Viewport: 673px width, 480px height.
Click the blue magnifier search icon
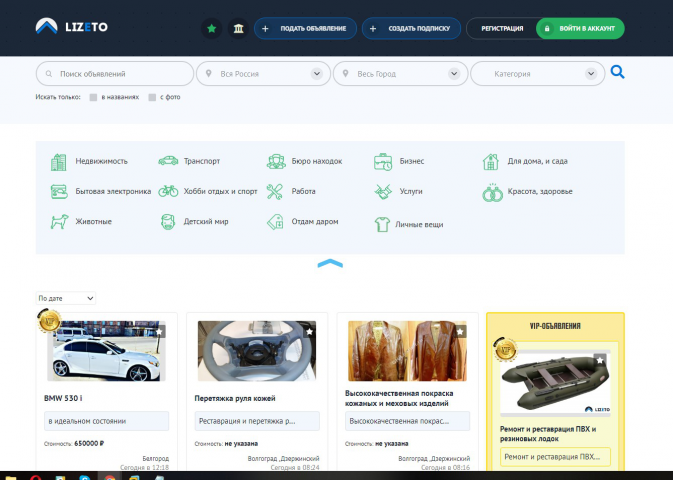[x=617, y=72]
